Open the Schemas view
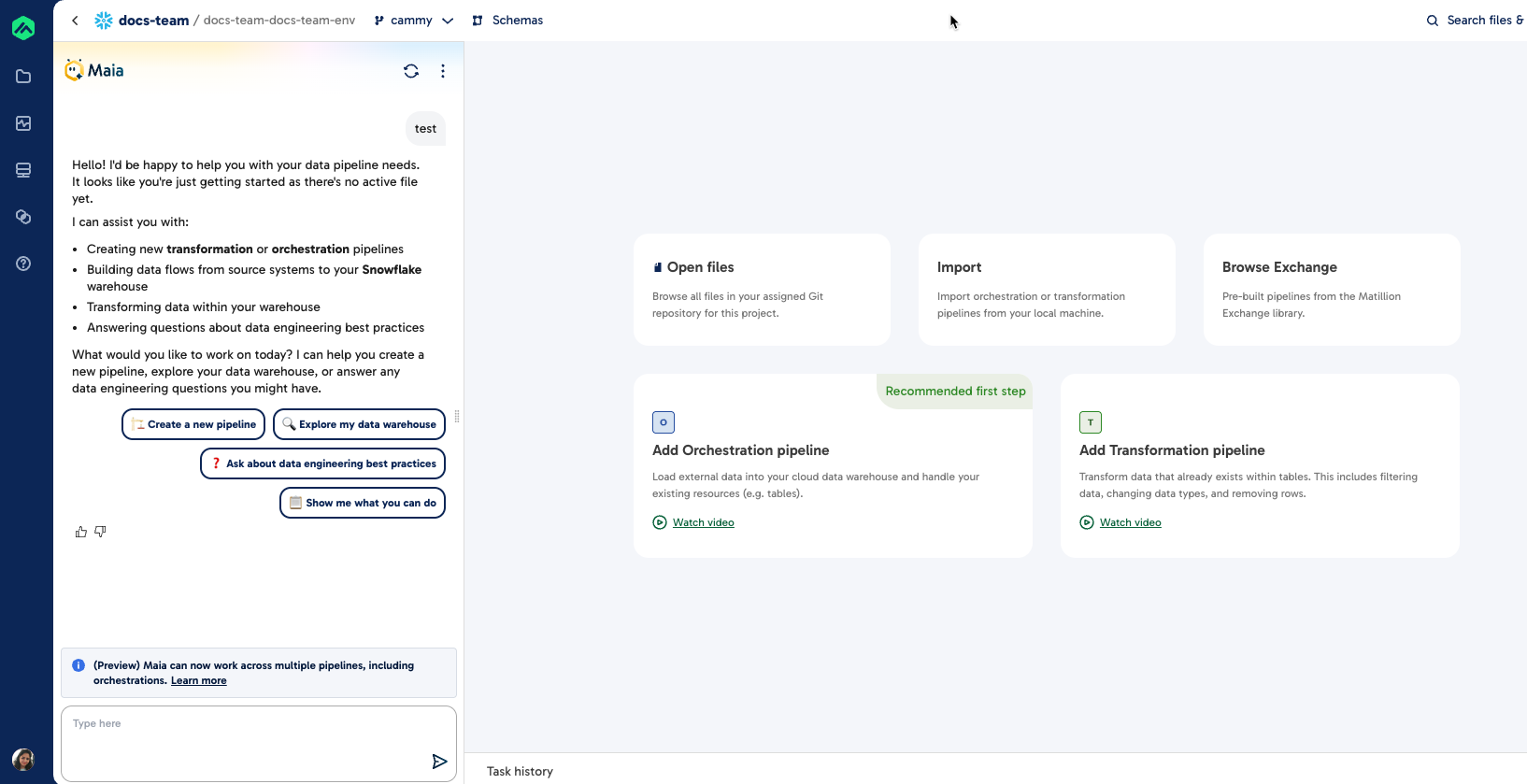This screenshot has height=784, width=1527. (x=507, y=21)
